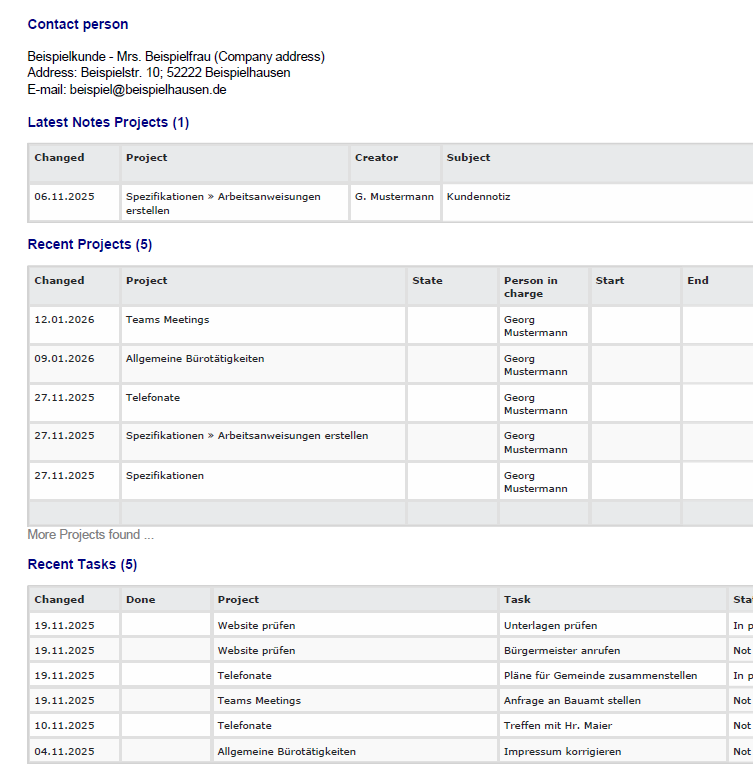Click the beispiel@beispielhausen.de email address
The image size is (753, 775).
[148, 89]
